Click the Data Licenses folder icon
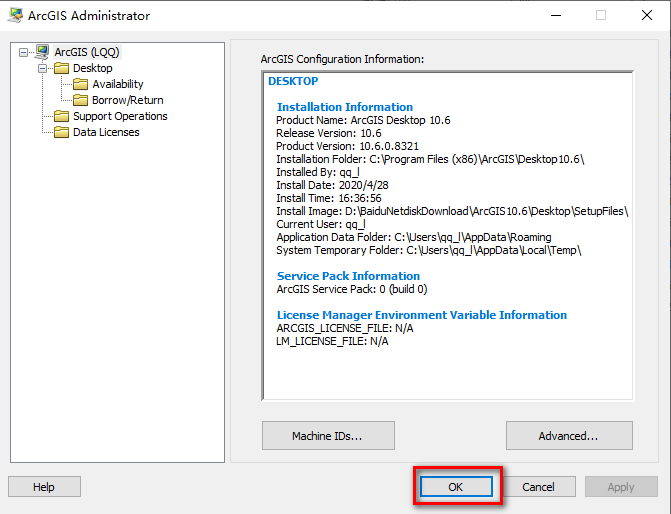The image size is (671, 514). tap(61, 132)
